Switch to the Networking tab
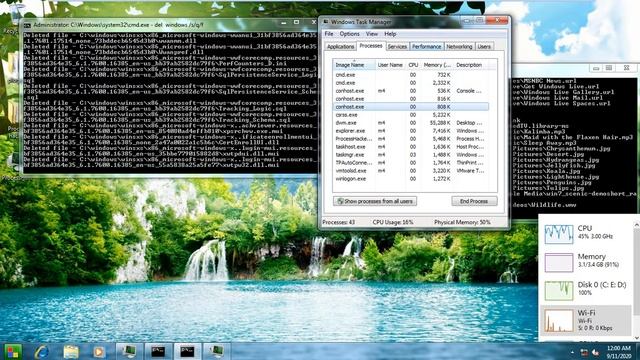Screen dimensions: 640x360 pyautogui.click(x=459, y=47)
